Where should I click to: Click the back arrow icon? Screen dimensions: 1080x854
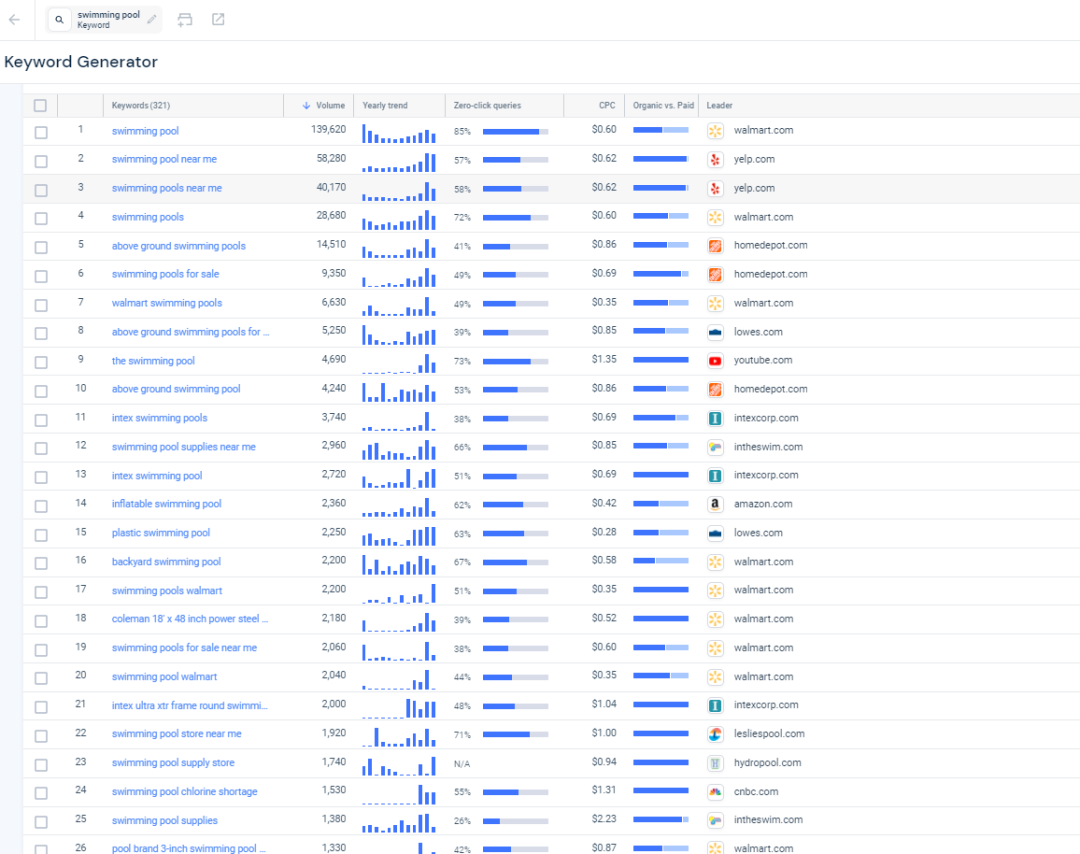tap(14, 20)
